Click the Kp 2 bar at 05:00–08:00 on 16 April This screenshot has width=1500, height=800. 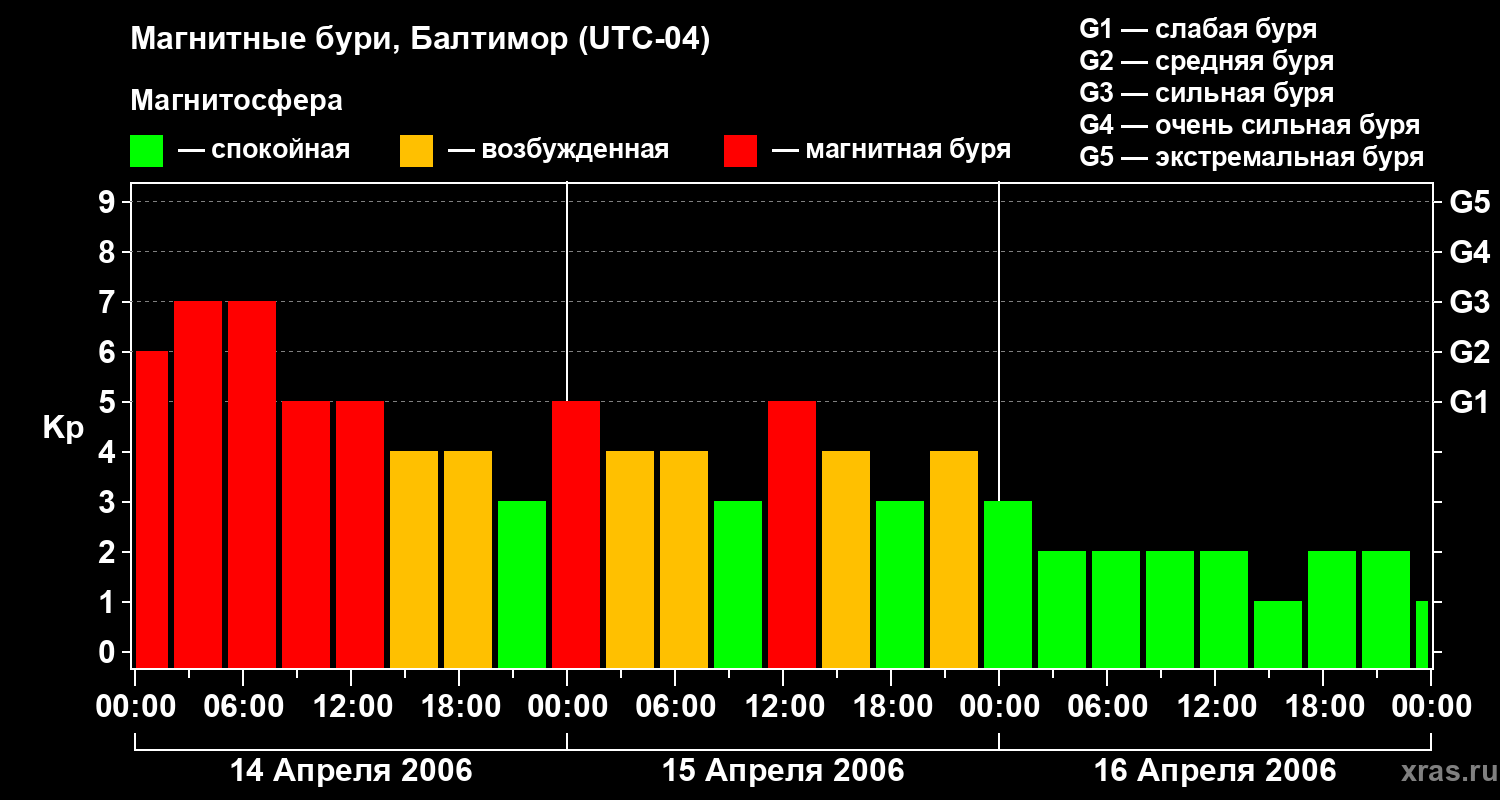tap(1116, 610)
